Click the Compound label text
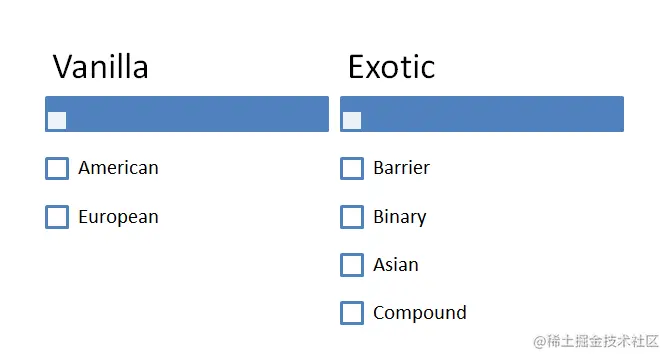The image size is (671, 361). [420, 313]
